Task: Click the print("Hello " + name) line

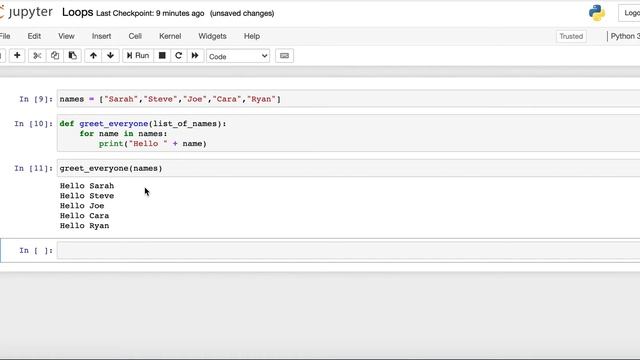Action: click(153, 144)
